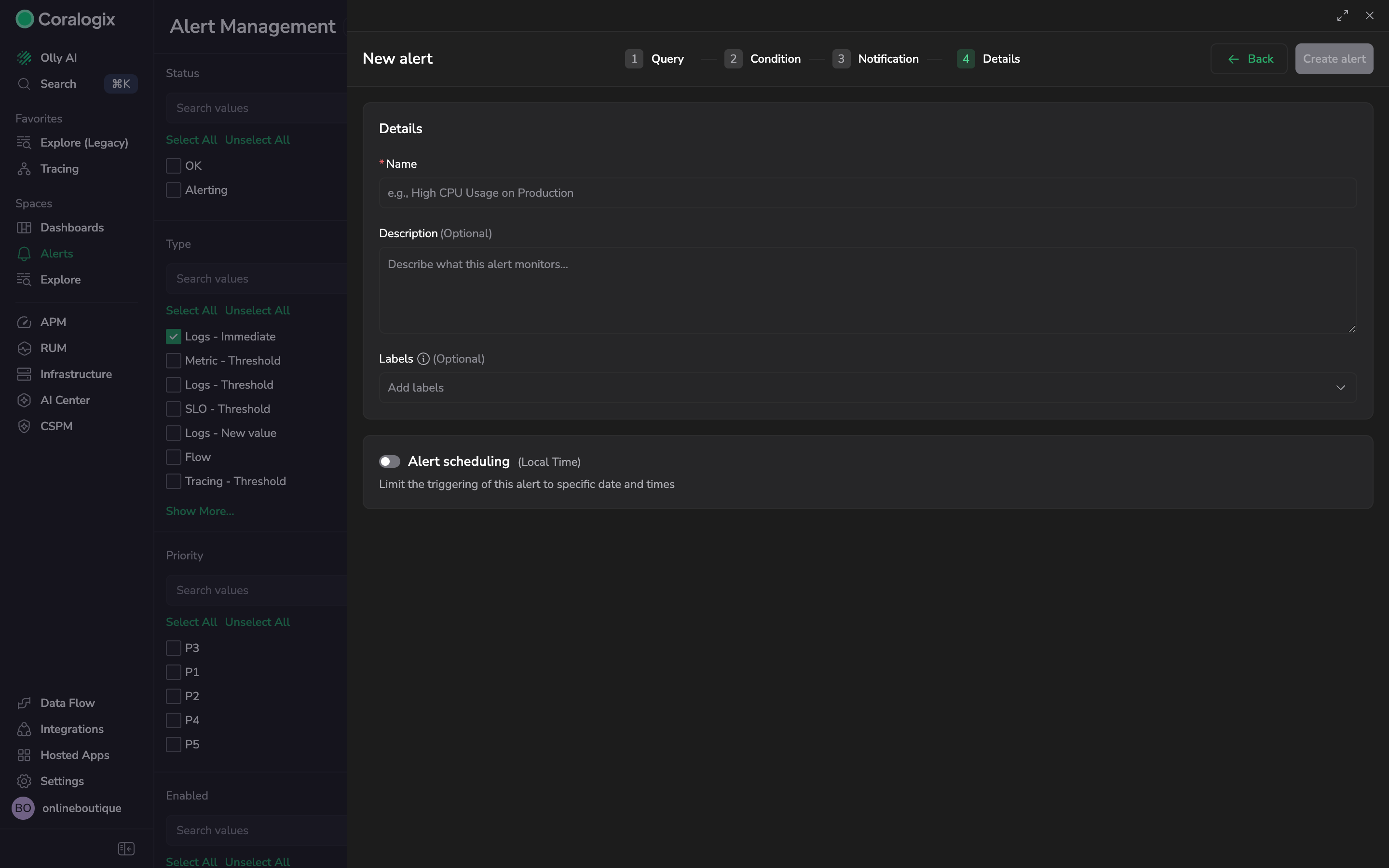The height and width of the screenshot is (868, 1389).
Task: Open the Tracing icon in sidebar
Action: [x=24, y=169]
